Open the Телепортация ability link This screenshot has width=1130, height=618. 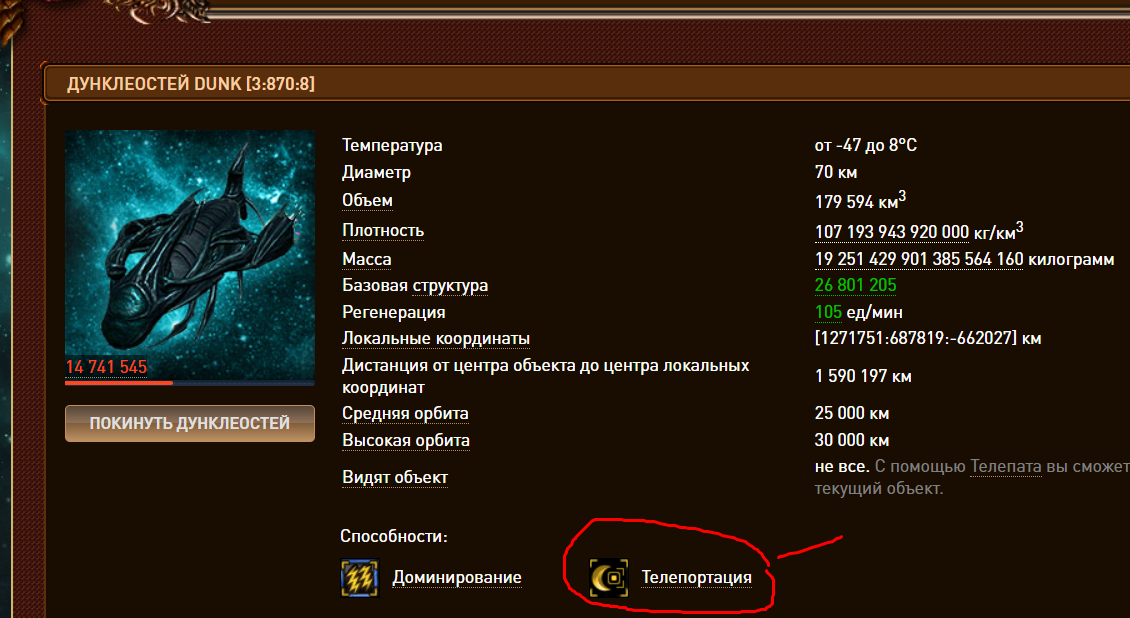point(696,578)
